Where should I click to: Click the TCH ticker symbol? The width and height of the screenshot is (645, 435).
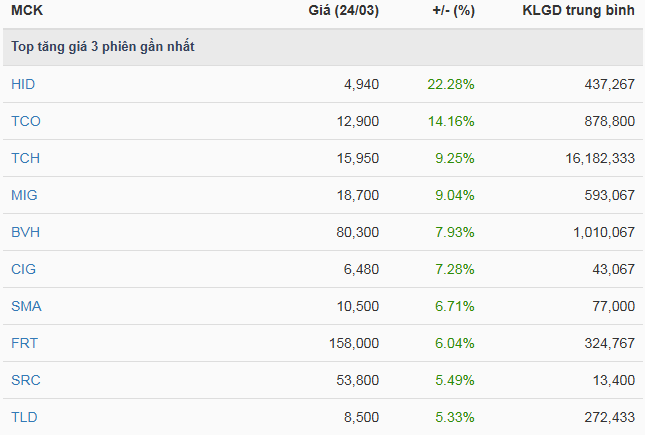[25, 158]
